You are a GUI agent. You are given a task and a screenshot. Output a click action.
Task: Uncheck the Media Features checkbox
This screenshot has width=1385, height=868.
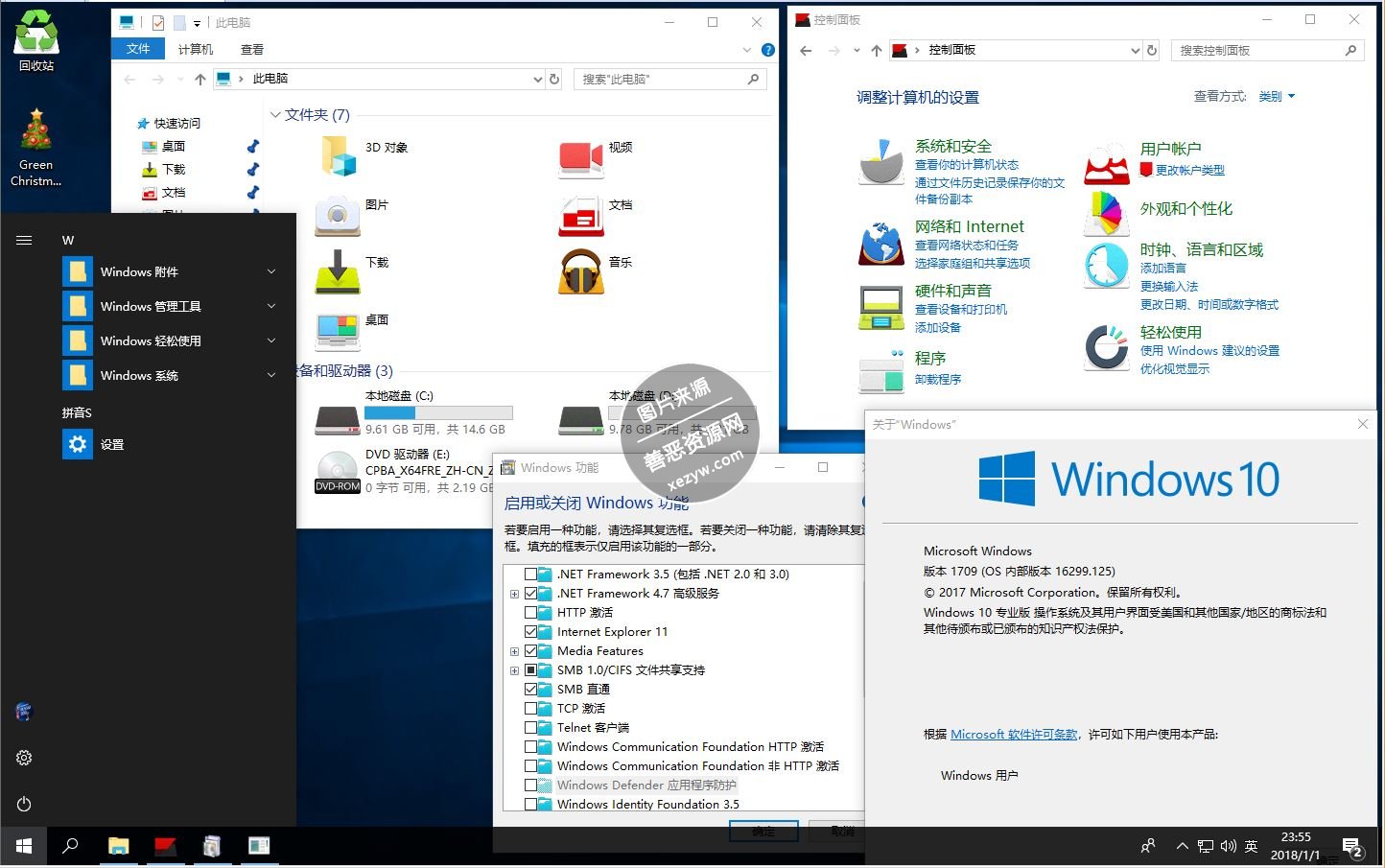[x=530, y=650]
